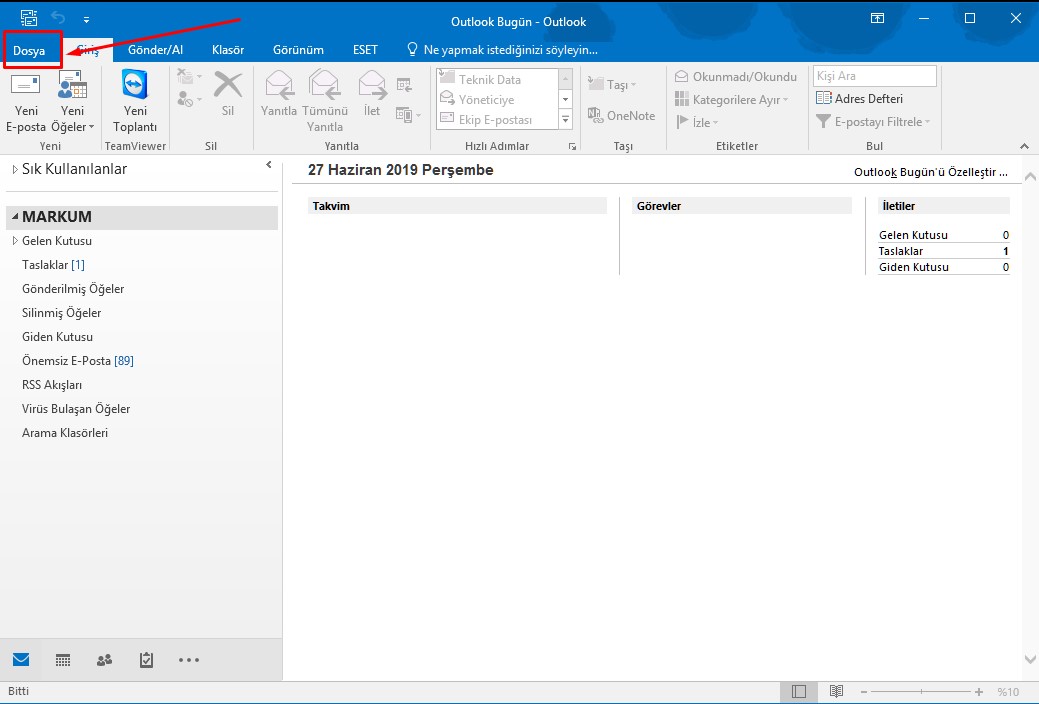This screenshot has height=704, width=1039.
Task: Start a TeamViewer Yeni Toplantı
Action: click(135, 101)
